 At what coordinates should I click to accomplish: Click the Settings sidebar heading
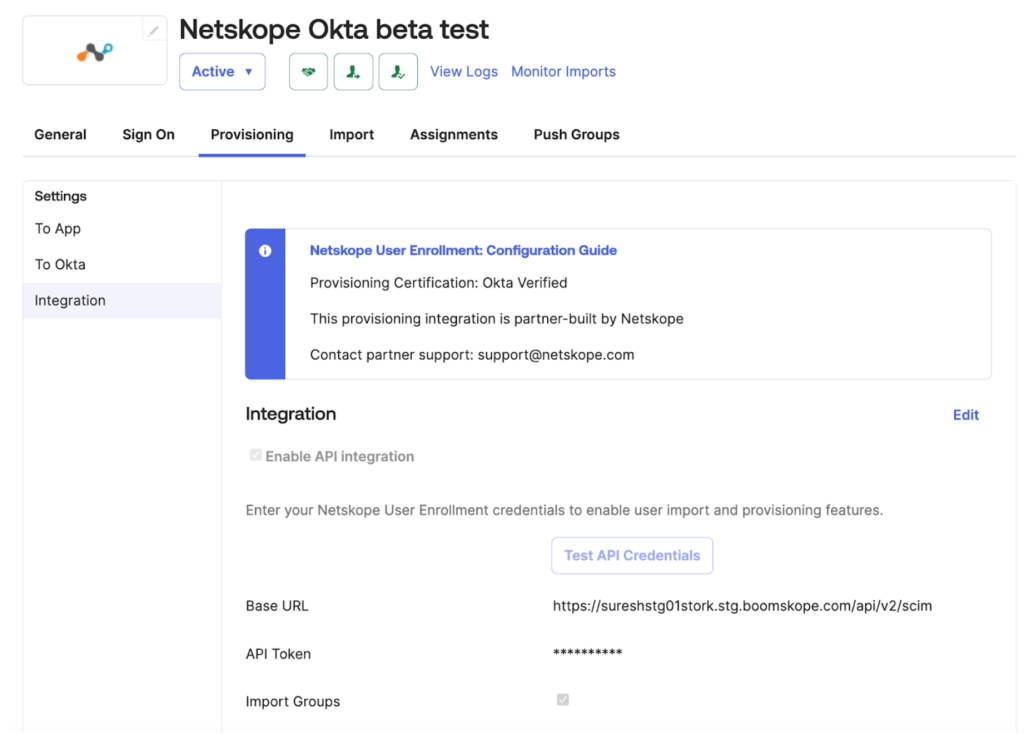(x=60, y=196)
